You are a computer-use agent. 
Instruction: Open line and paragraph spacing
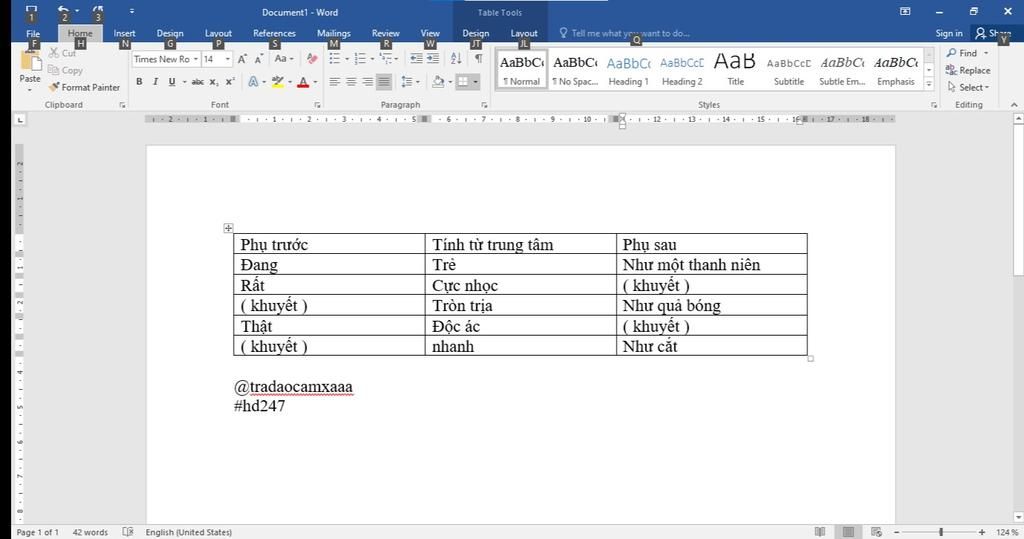point(407,82)
